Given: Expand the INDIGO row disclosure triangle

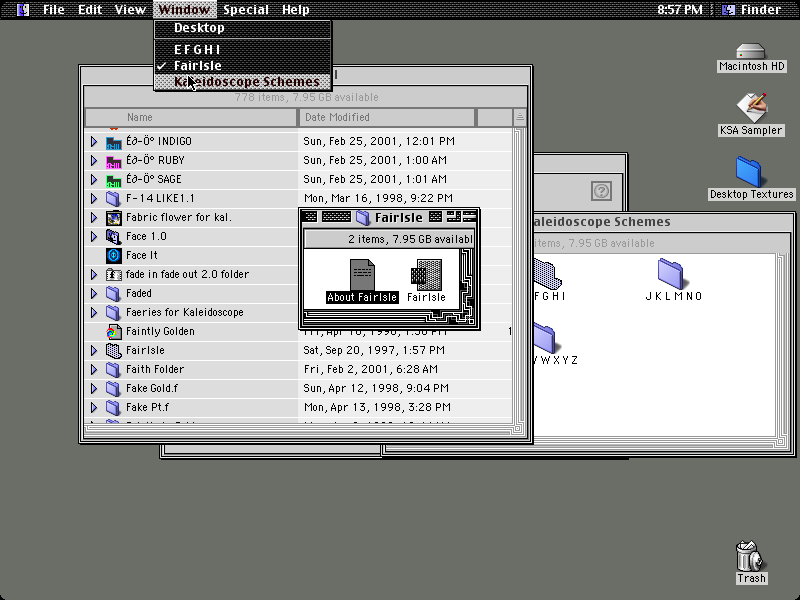Looking at the screenshot, I should (94, 141).
